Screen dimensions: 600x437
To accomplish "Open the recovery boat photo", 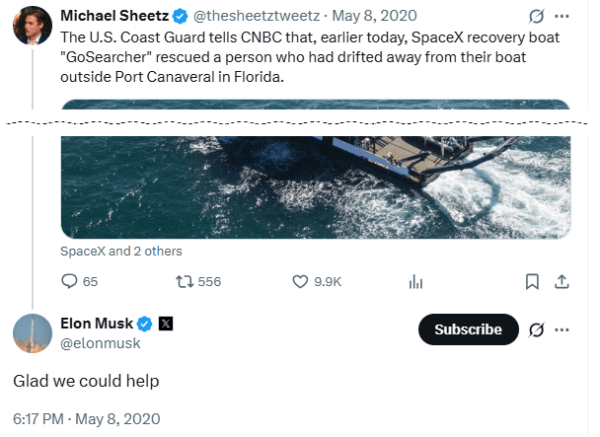I will (315, 168).
